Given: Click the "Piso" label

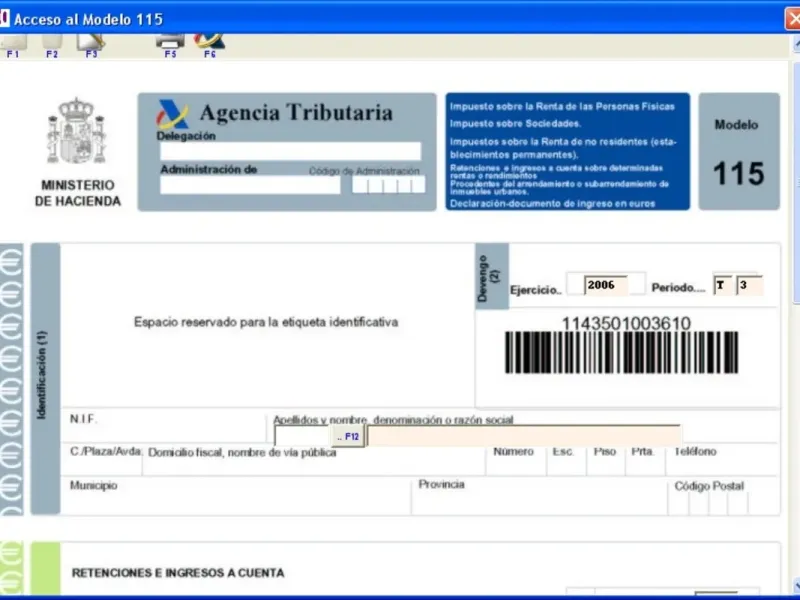Looking at the screenshot, I should (x=605, y=452).
